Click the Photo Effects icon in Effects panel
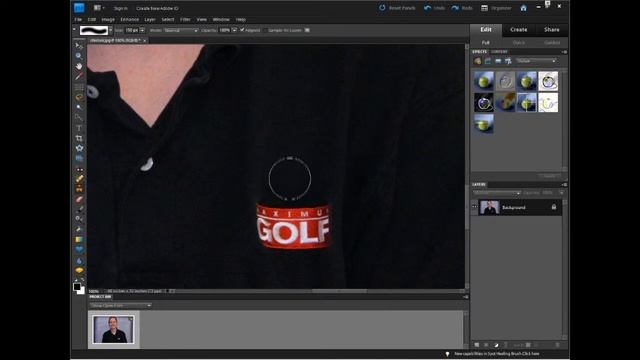The height and width of the screenshot is (360, 640). [498, 61]
